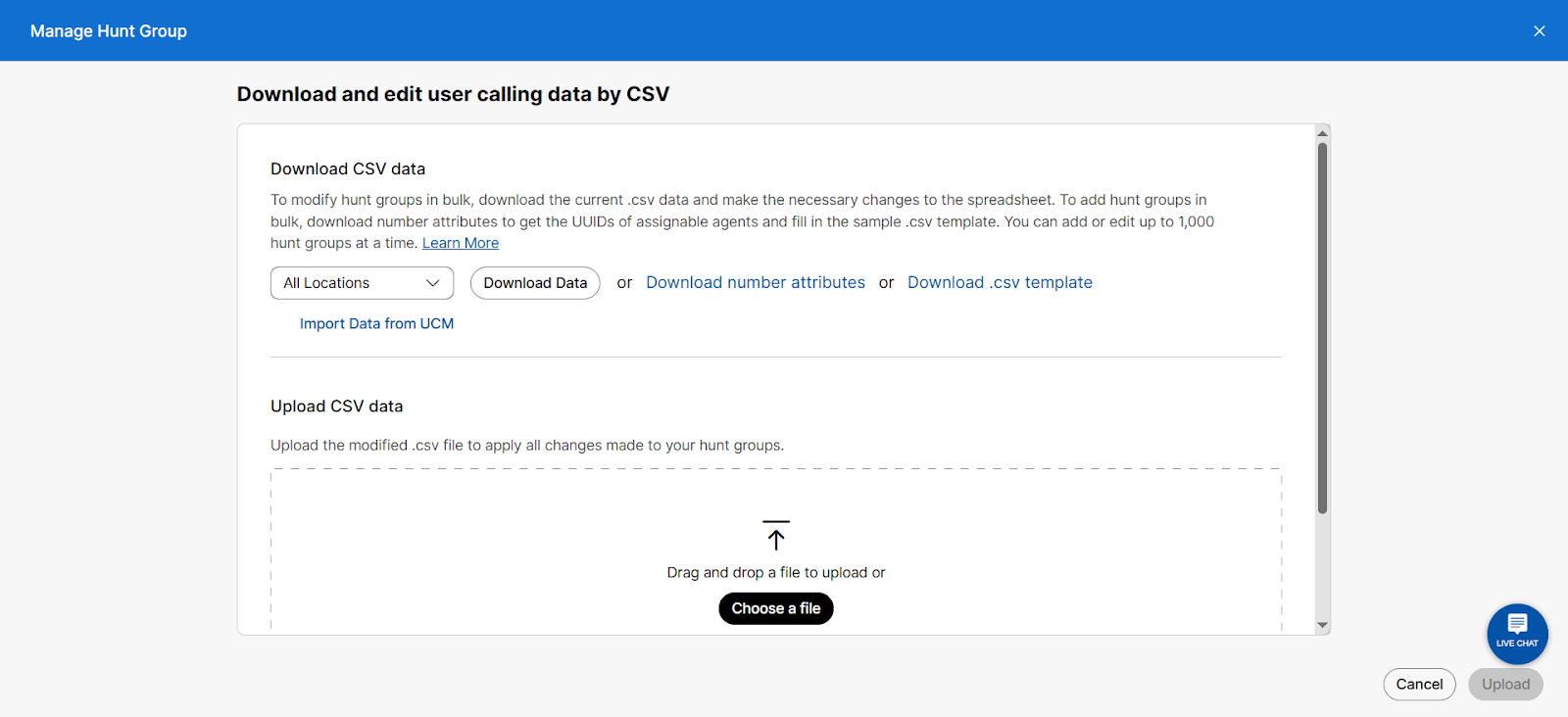Click the upload arrow icon
1568x717 pixels.
(776, 535)
